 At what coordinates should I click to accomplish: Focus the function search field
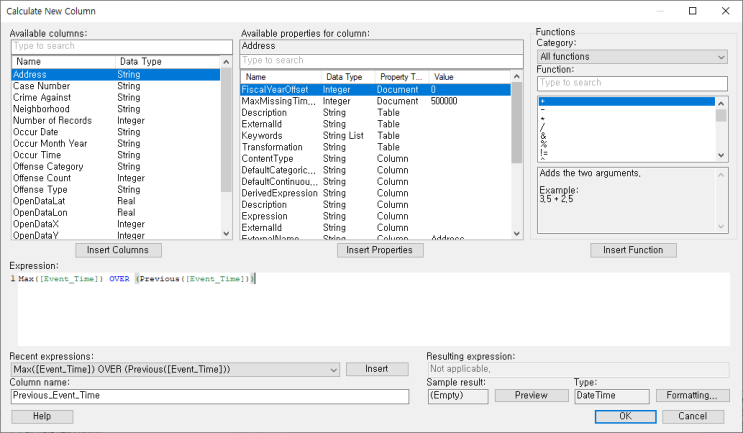[x=631, y=82]
